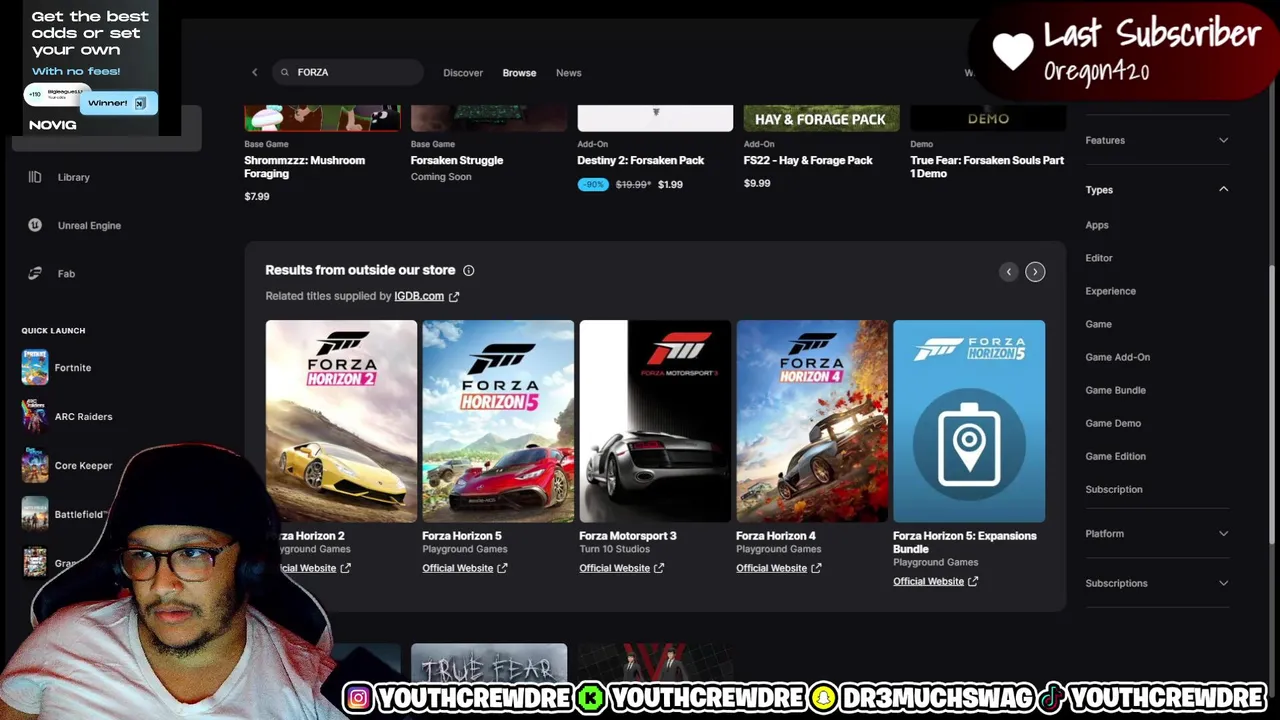
Task: Open Forza Horizon 4 cover thumbnail
Action: [812, 421]
